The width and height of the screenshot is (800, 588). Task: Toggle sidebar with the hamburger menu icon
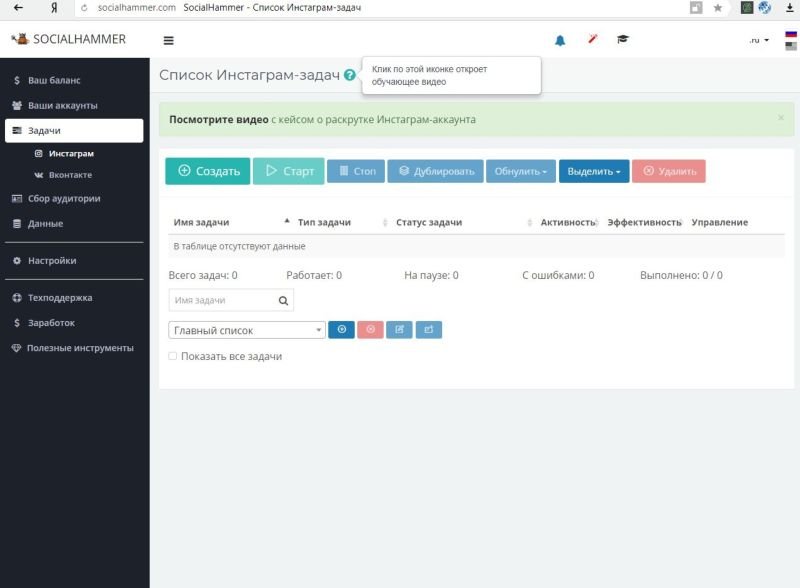[x=168, y=41]
